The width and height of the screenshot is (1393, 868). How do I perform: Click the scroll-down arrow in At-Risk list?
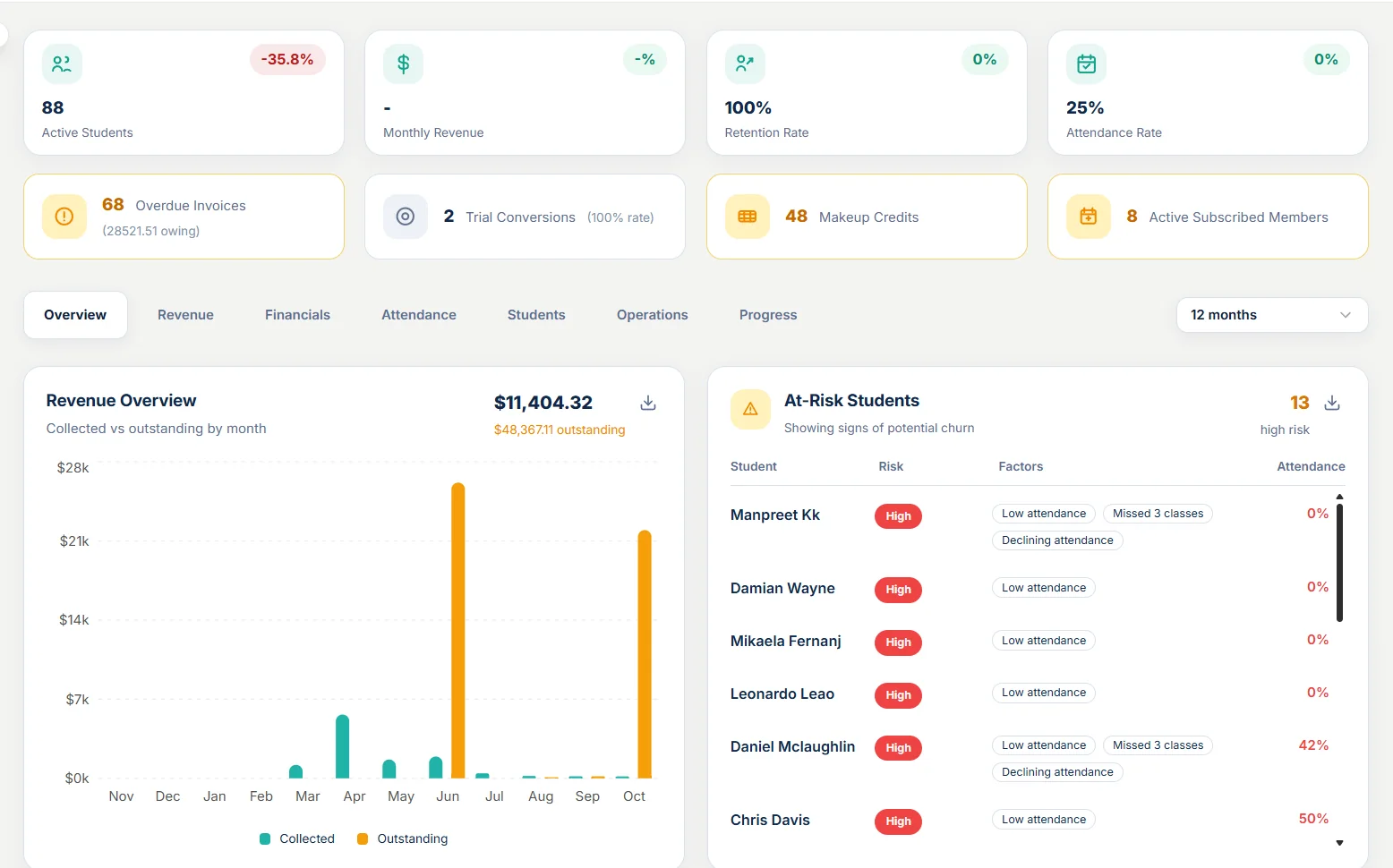pos(1339,843)
